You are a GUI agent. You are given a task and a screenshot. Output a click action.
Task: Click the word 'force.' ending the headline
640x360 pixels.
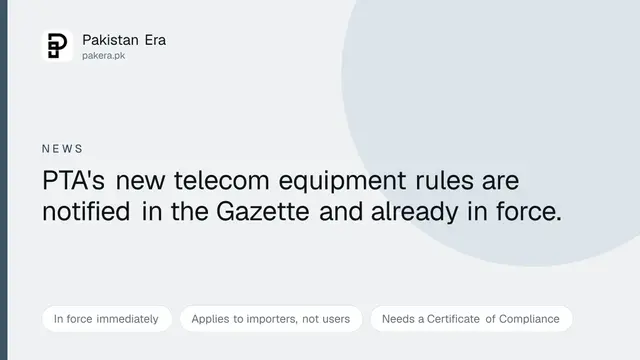[x=529, y=211]
